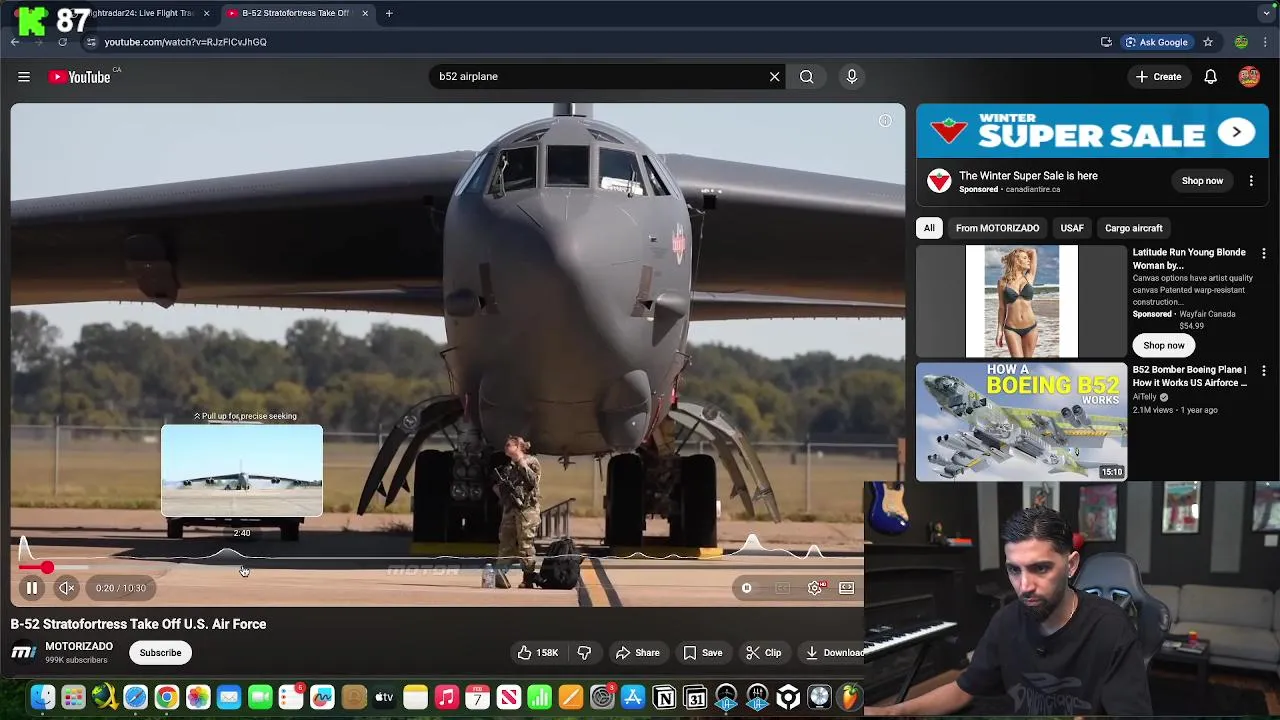
Task: Click the Share button
Action: point(637,653)
